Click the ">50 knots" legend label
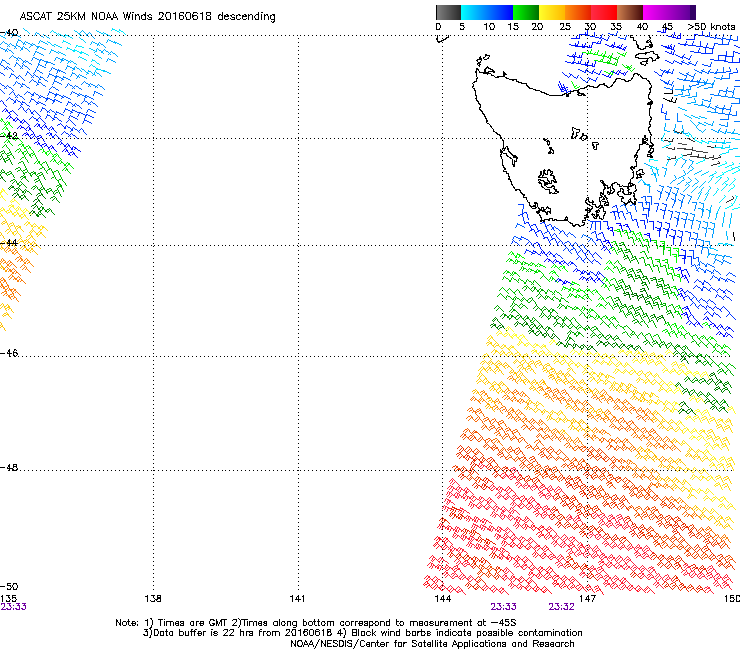Image resolution: width=740 pixels, height=650 pixels. point(711,27)
